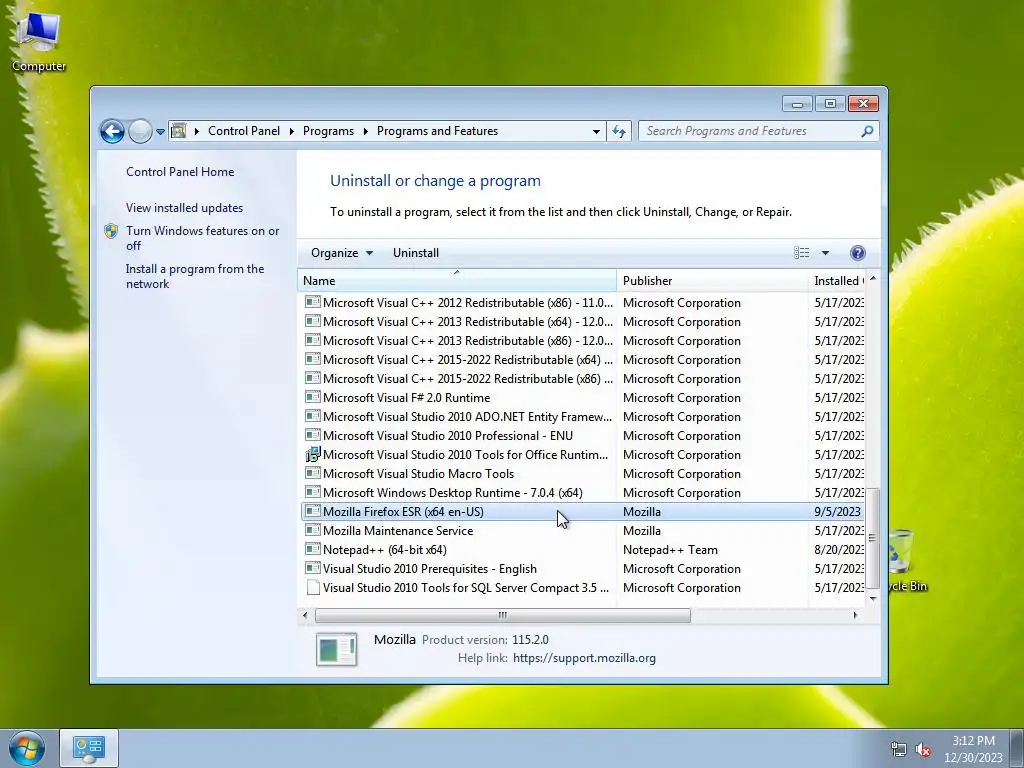The height and width of the screenshot is (768, 1024).
Task: Select Microsoft Visual Studio Macro Tools
Action: point(583,473)
